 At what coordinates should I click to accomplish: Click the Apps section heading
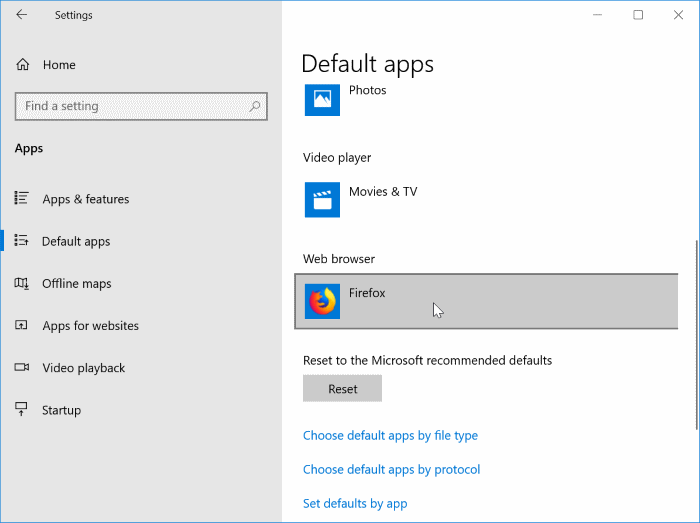29,148
